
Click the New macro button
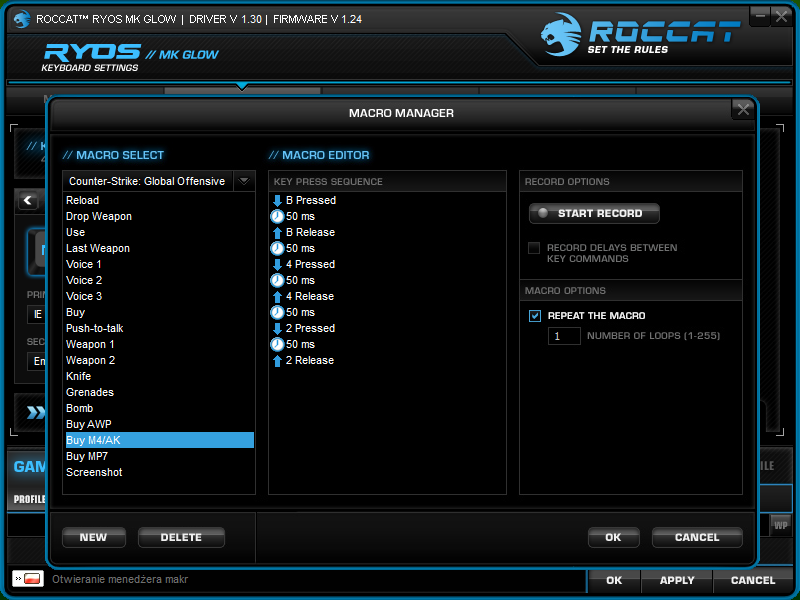pyautogui.click(x=93, y=537)
